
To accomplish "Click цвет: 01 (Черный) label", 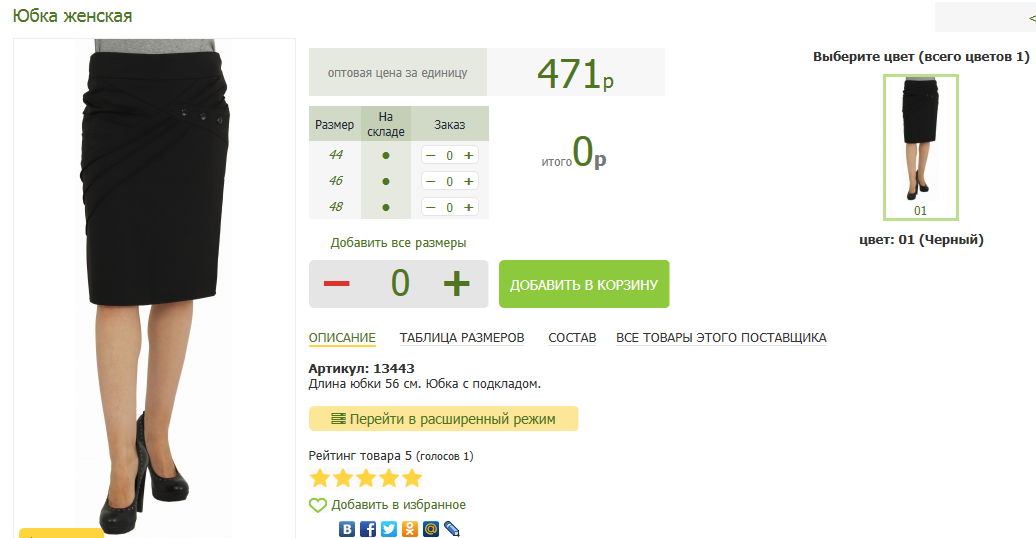I will pyautogui.click(x=921, y=239).
